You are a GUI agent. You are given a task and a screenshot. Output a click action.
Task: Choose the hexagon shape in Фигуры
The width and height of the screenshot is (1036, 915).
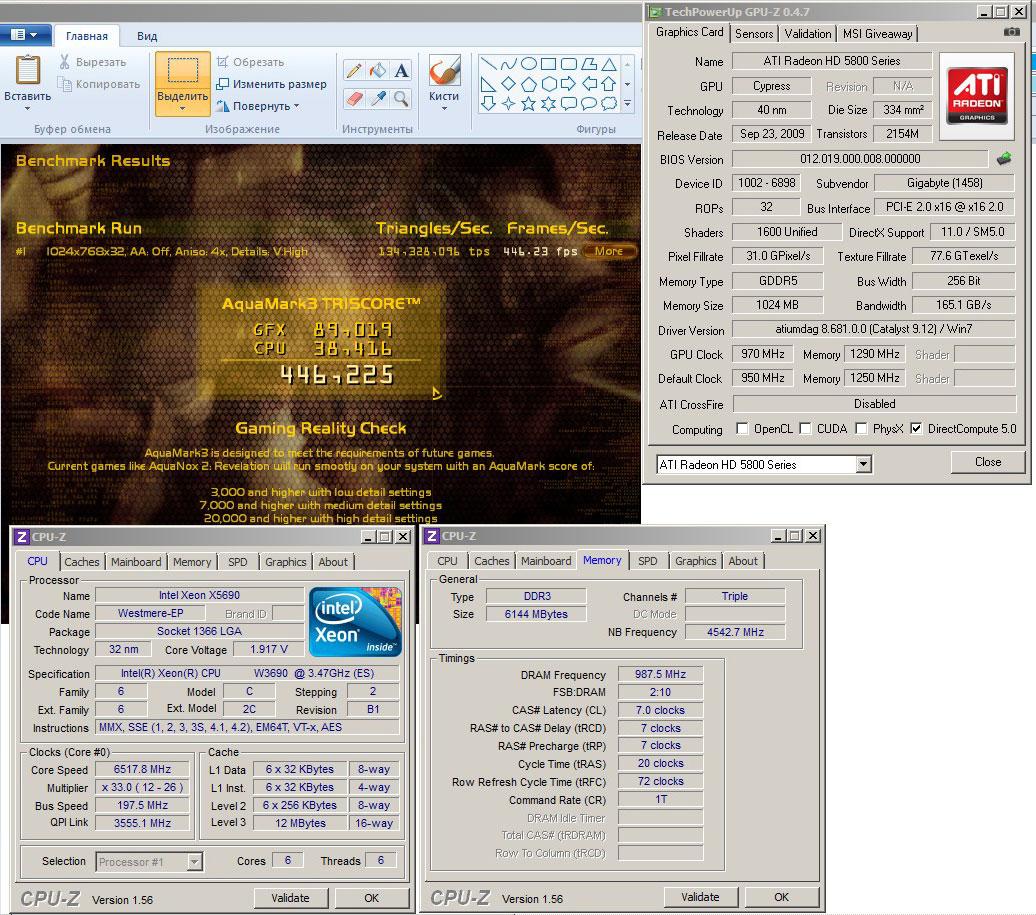pyautogui.click(x=549, y=84)
